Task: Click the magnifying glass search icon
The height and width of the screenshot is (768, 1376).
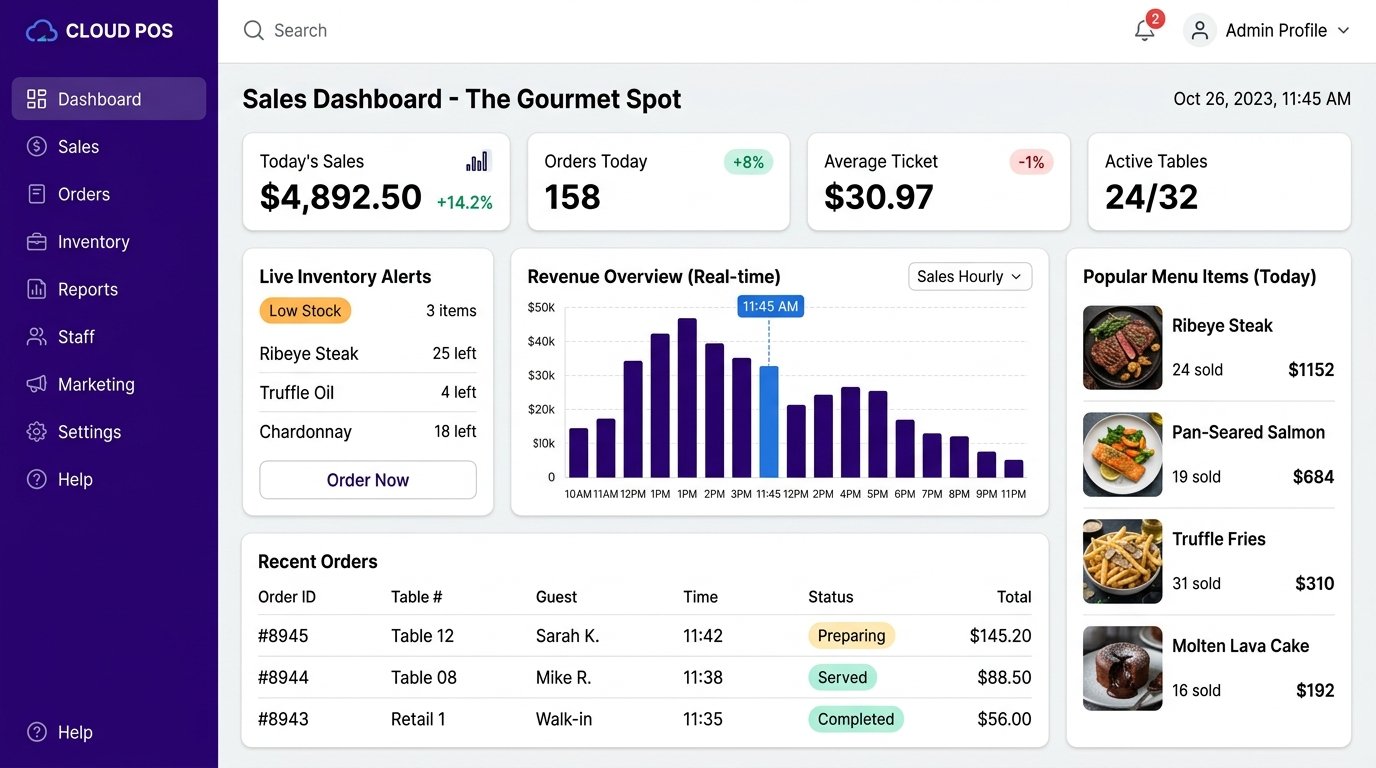Action: 253,30
